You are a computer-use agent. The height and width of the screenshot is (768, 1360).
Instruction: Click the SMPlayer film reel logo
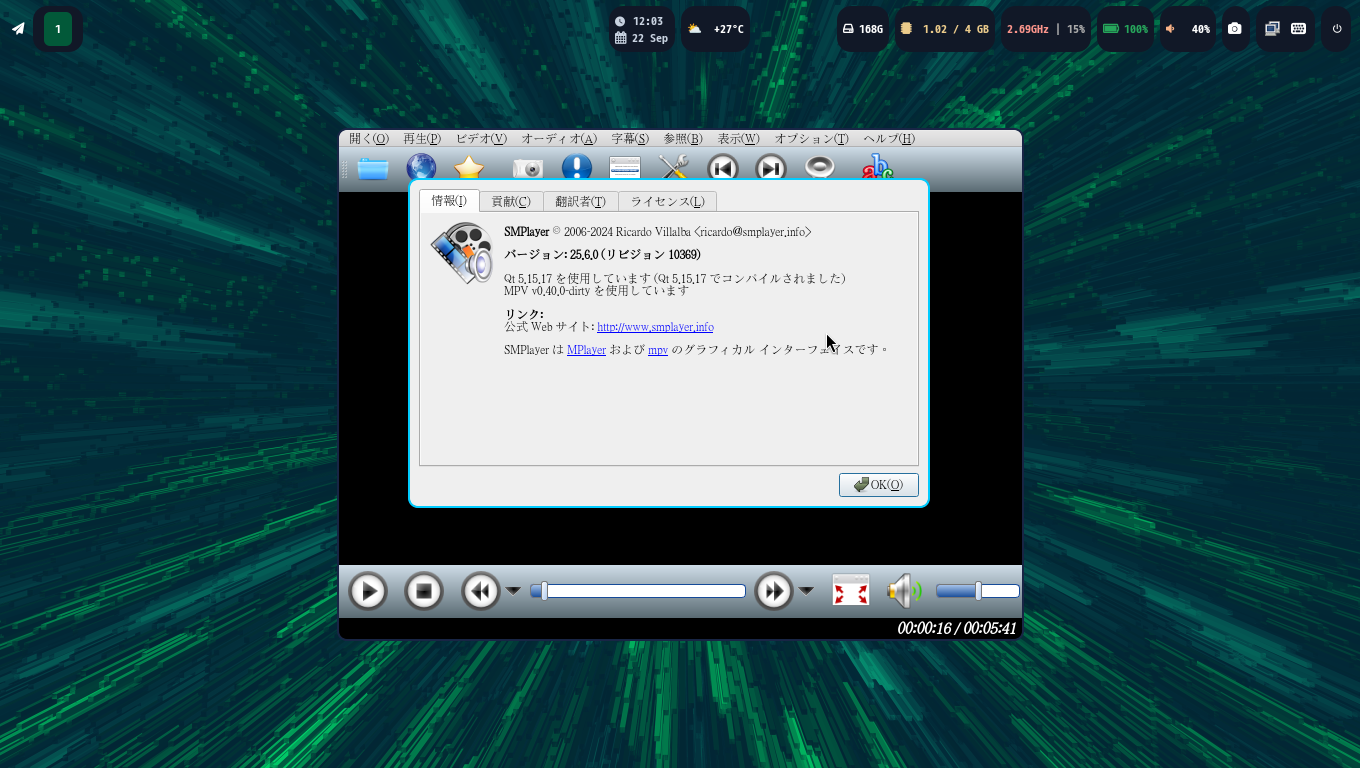click(462, 253)
